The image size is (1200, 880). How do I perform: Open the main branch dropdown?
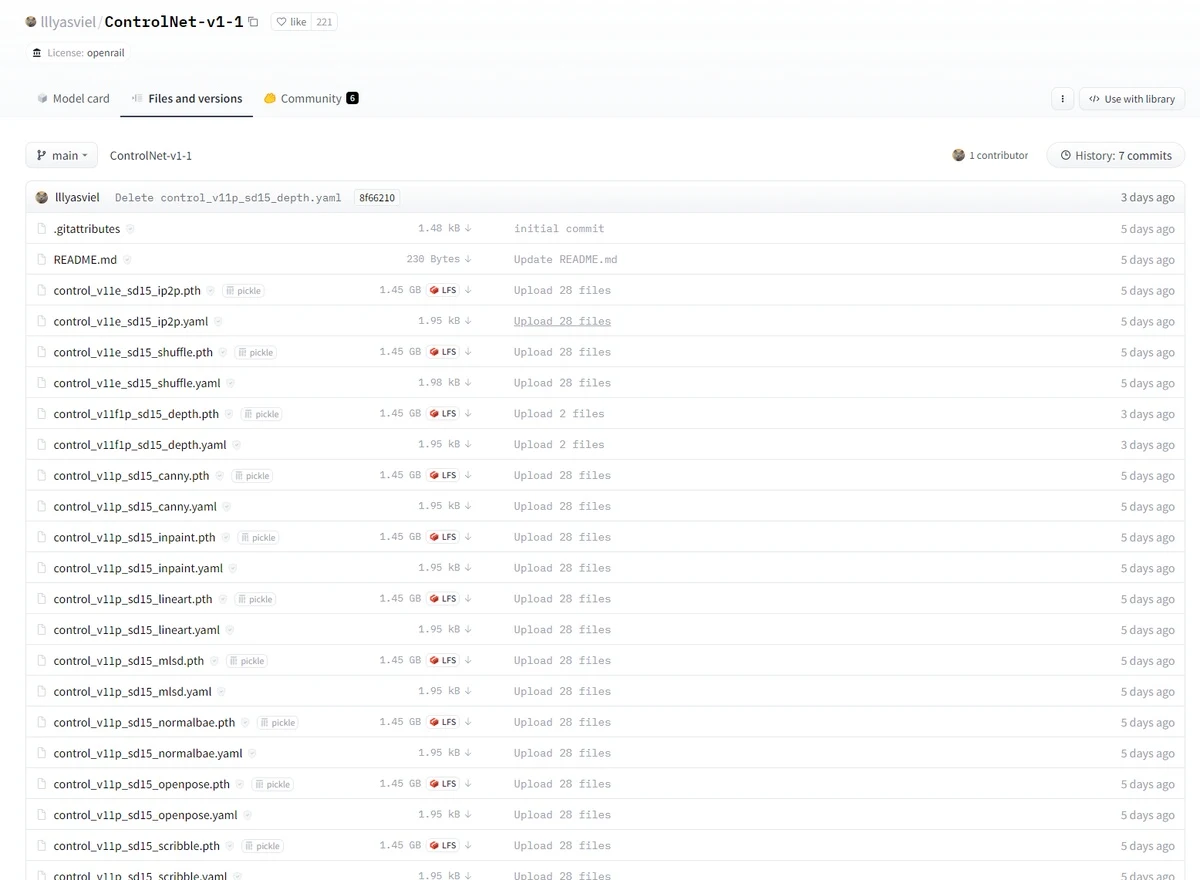click(62, 155)
